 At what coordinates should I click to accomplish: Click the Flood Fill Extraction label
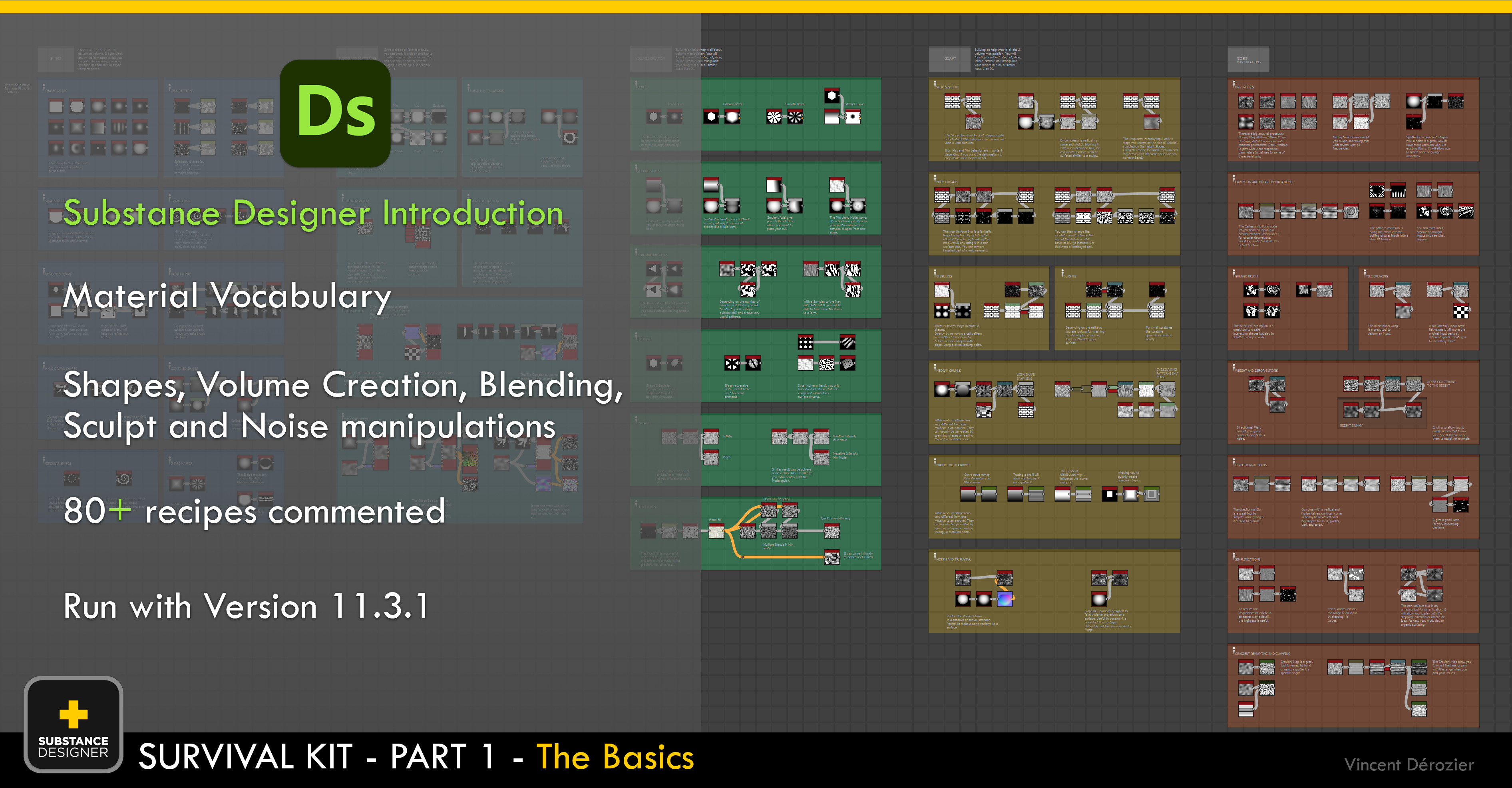776,499
